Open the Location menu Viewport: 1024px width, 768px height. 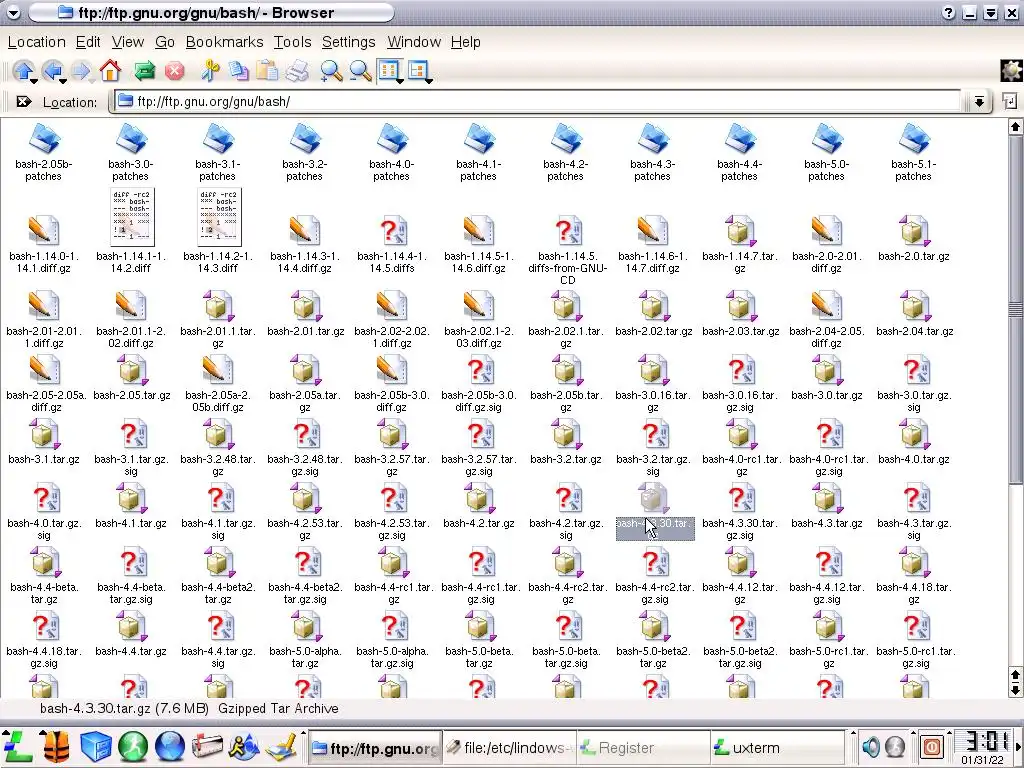click(x=37, y=42)
